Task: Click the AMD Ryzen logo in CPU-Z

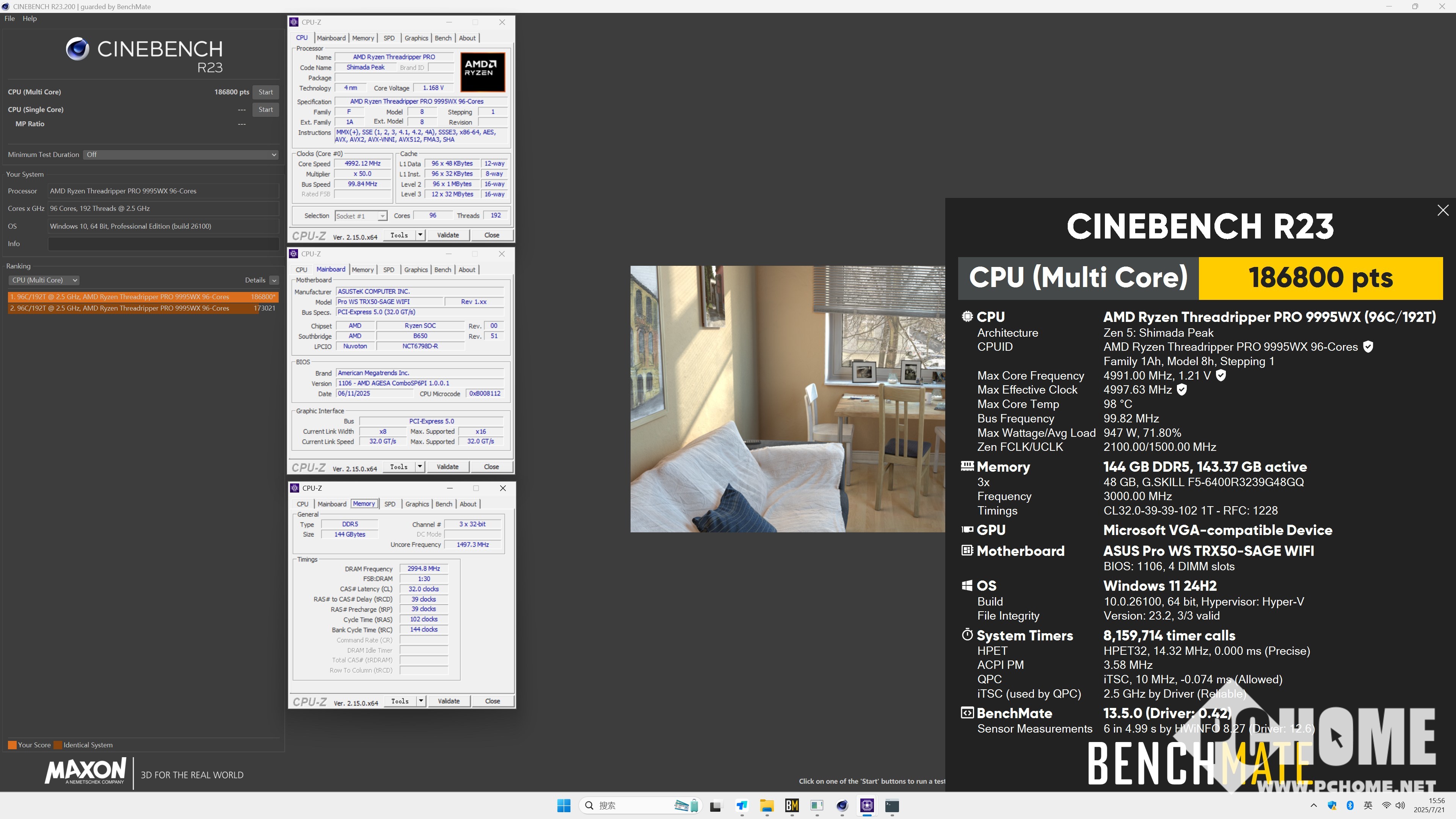Action: click(x=482, y=72)
